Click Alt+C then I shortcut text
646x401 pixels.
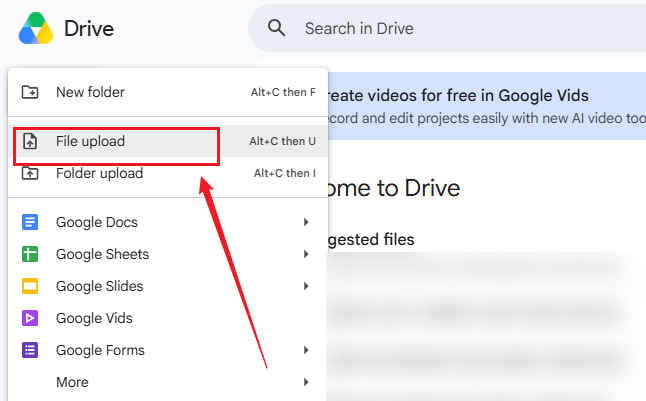[x=285, y=173]
